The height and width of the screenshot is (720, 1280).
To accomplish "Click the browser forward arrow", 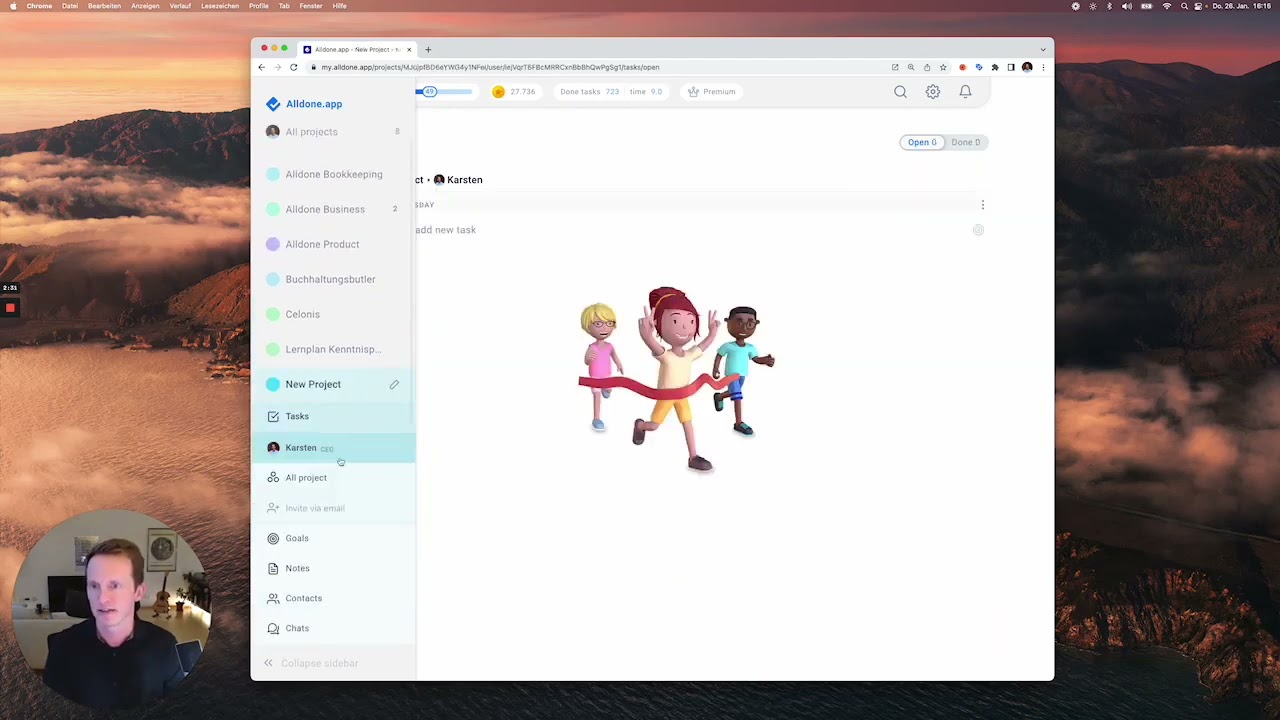I will (277, 67).
